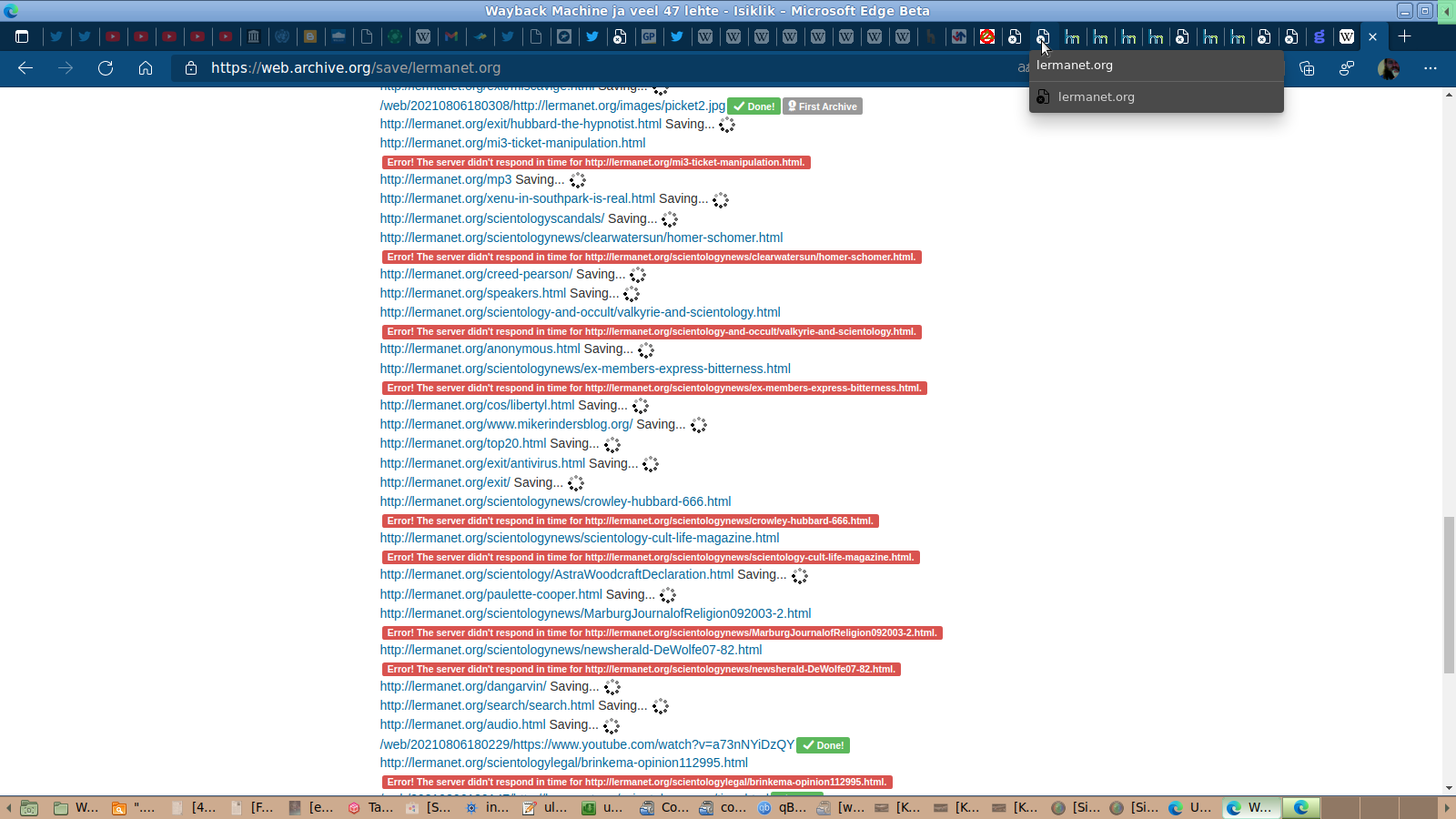The height and width of the screenshot is (819, 1456).
Task: Open the Settings and more menu
Action: pyautogui.click(x=1431, y=68)
